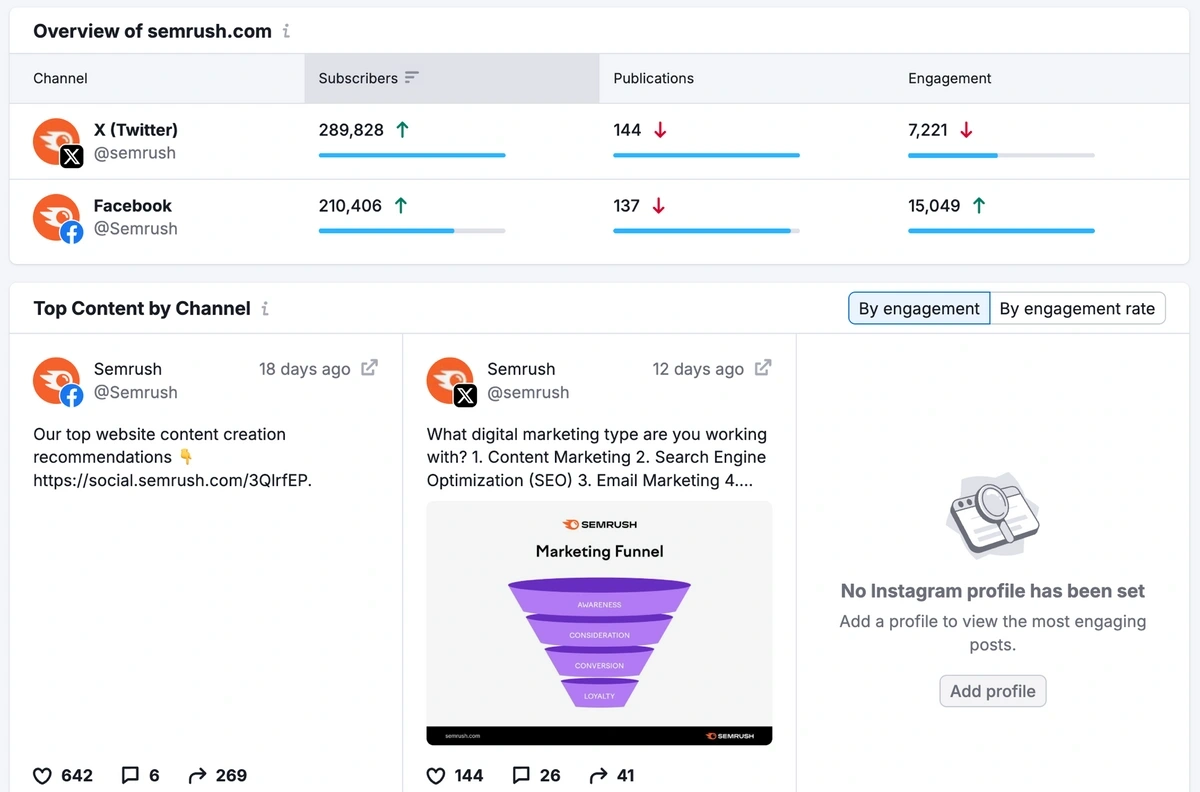This screenshot has height=792, width=1200.
Task: Click the red down arrow next to 137
Action: pyautogui.click(x=658, y=205)
